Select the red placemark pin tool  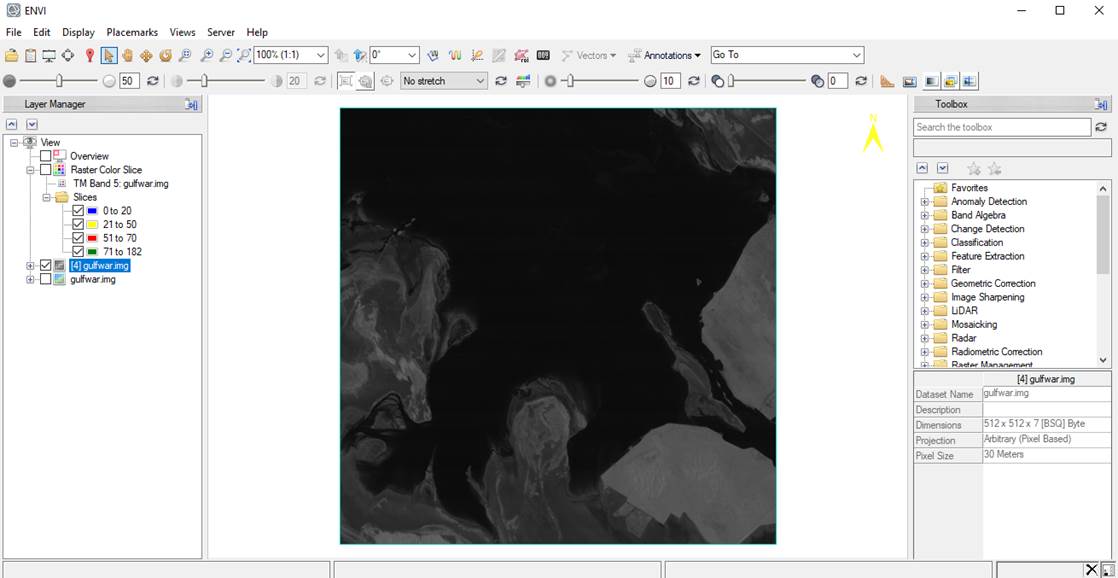click(x=90, y=55)
